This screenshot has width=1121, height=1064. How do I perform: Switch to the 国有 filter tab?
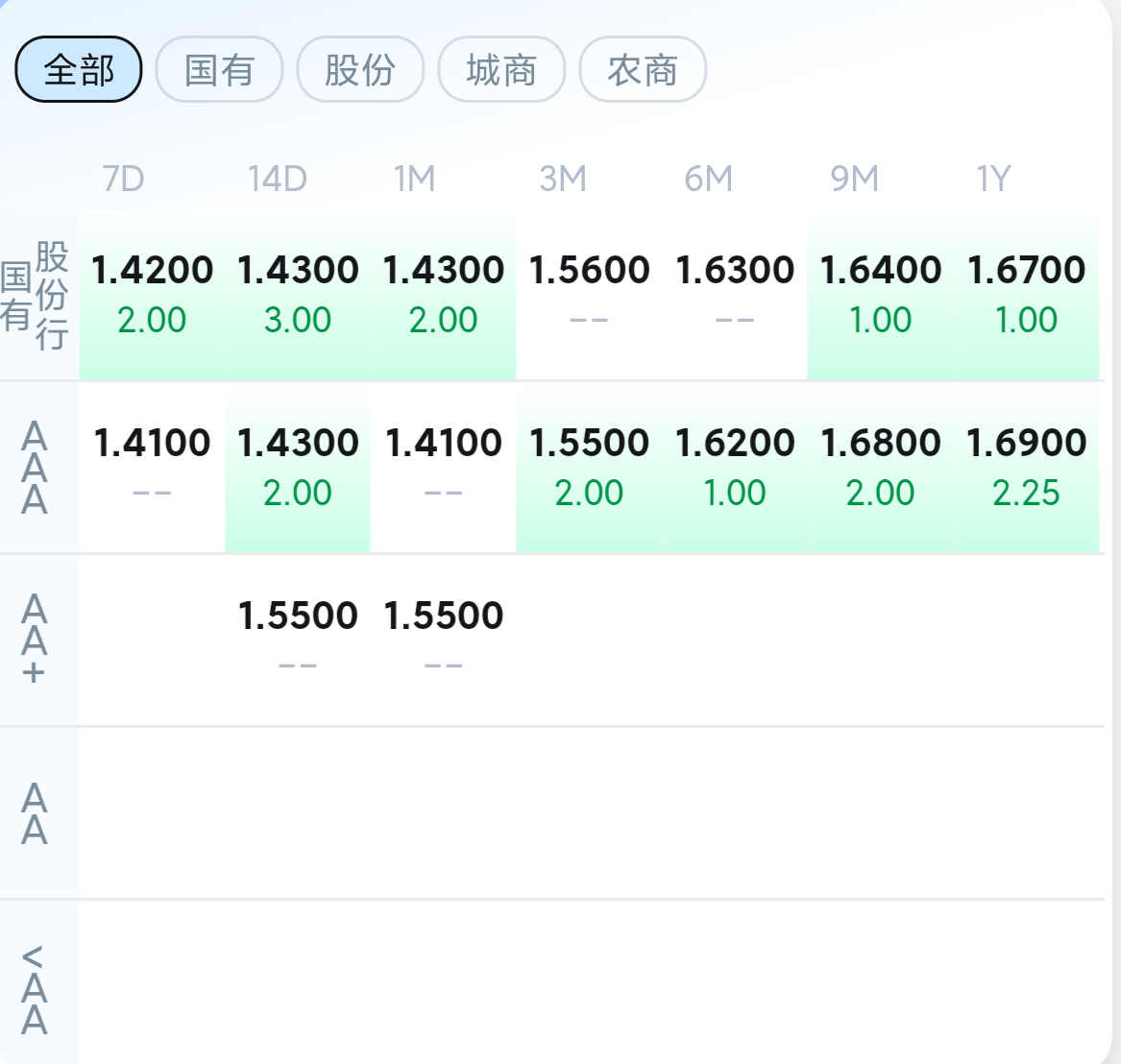tap(219, 69)
